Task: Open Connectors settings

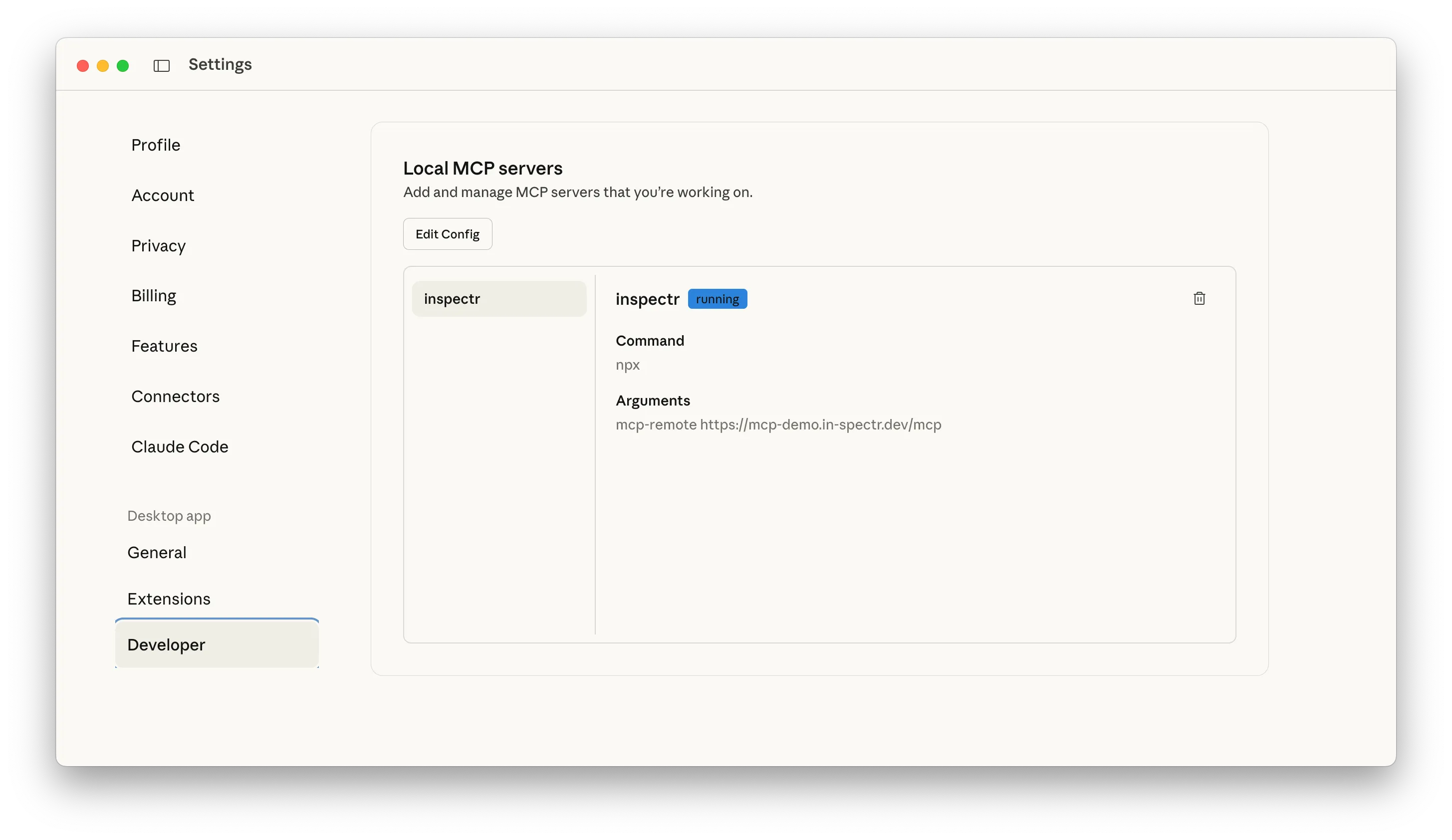Action: [x=175, y=397]
